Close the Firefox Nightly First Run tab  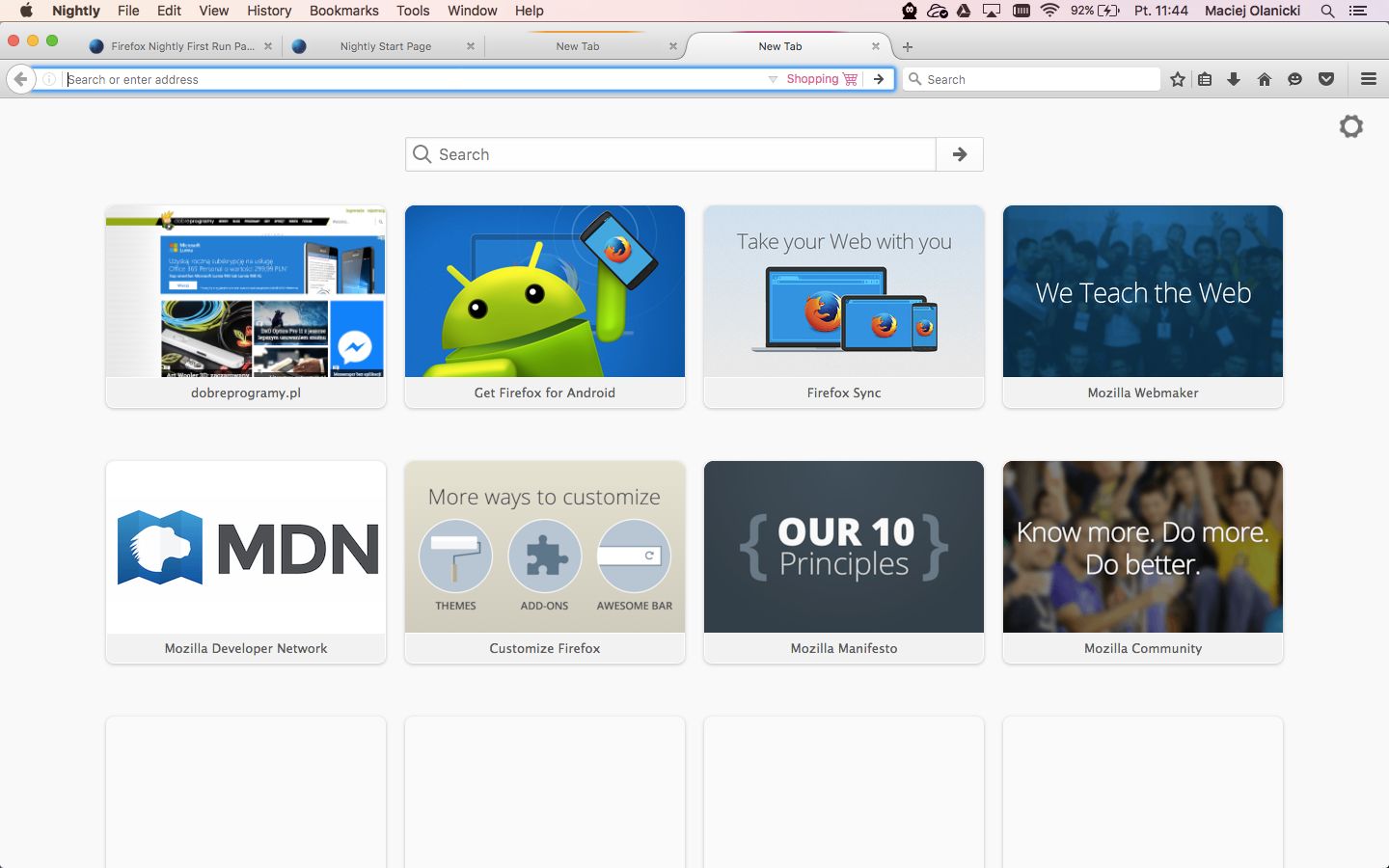[x=268, y=46]
